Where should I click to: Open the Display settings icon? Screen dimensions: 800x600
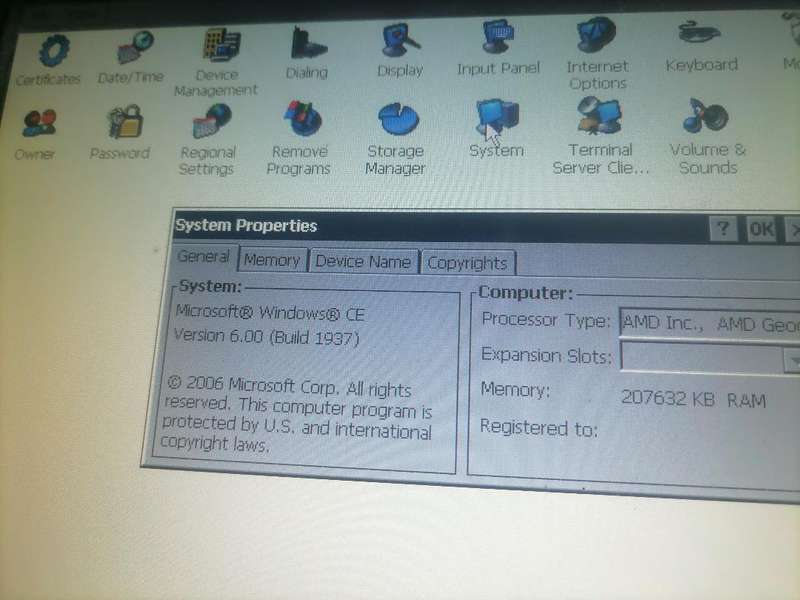click(x=401, y=40)
